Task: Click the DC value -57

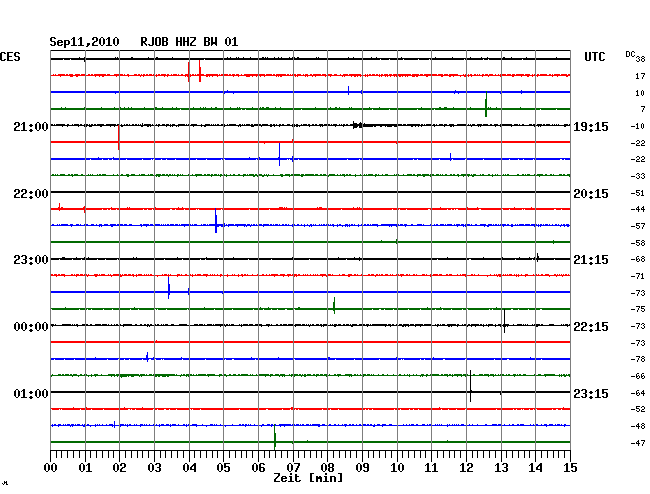Action: [x=638, y=226]
